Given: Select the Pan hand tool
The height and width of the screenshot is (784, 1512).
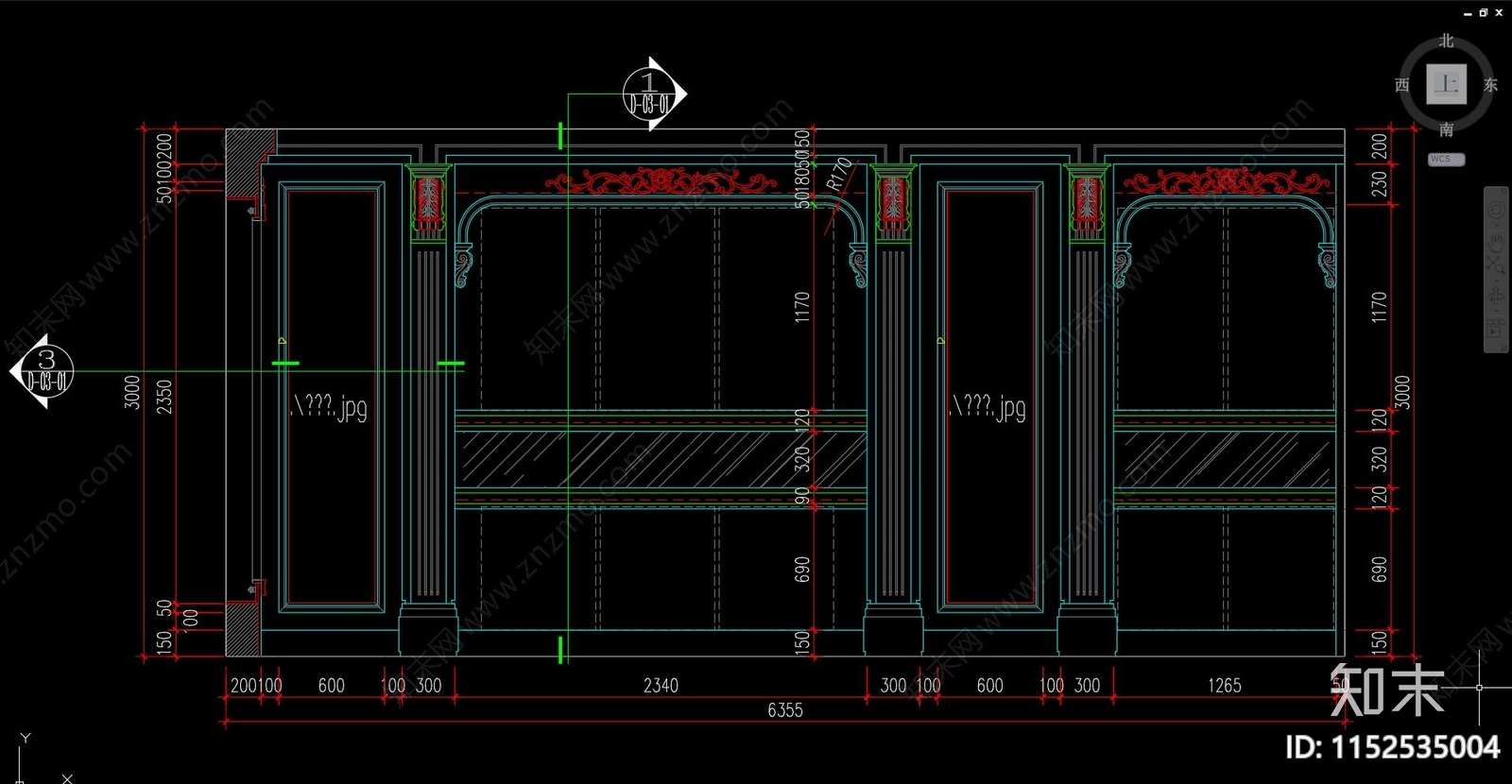Looking at the screenshot, I should [1496, 241].
